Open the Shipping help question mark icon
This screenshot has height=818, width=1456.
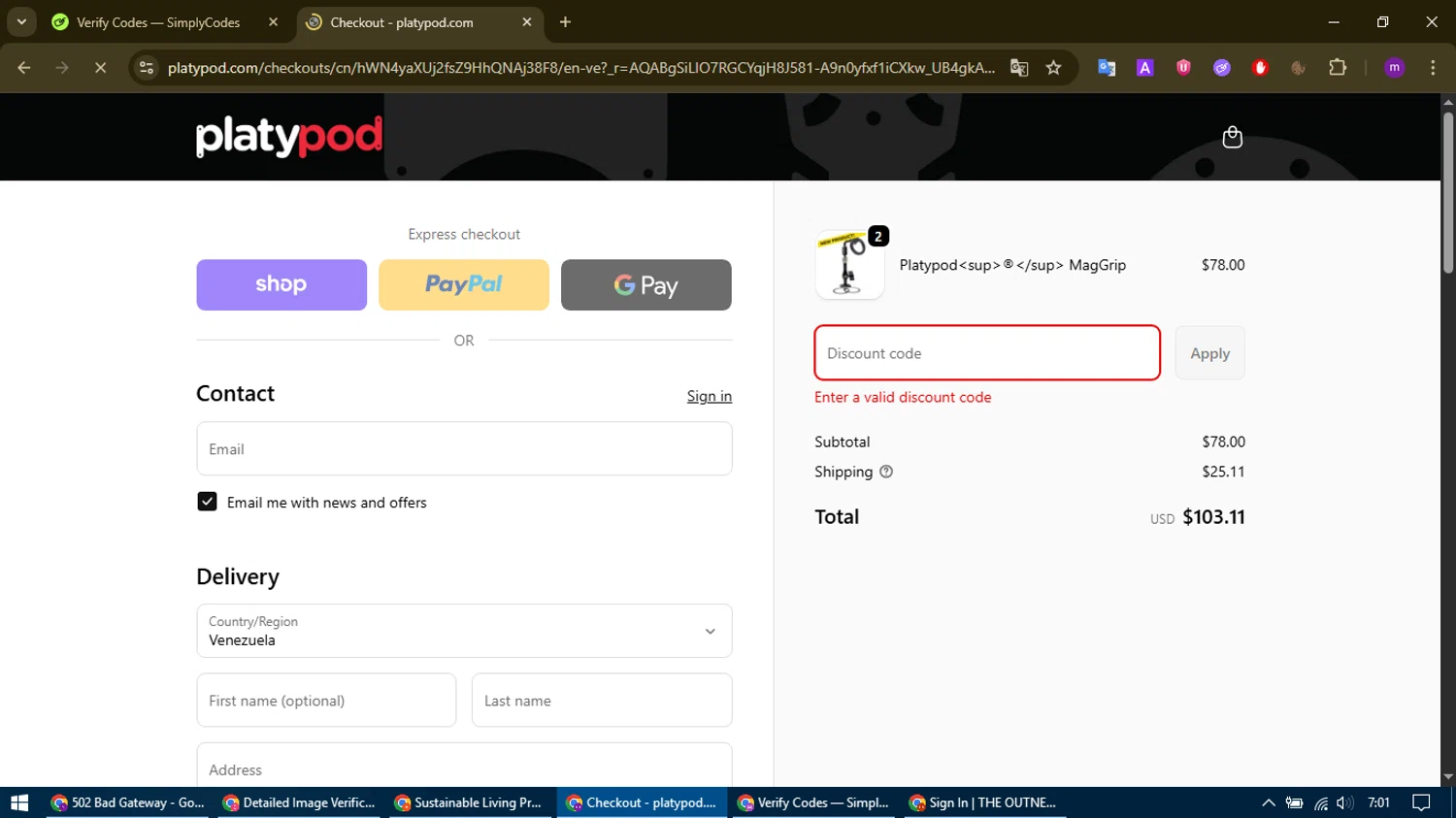pos(885,472)
